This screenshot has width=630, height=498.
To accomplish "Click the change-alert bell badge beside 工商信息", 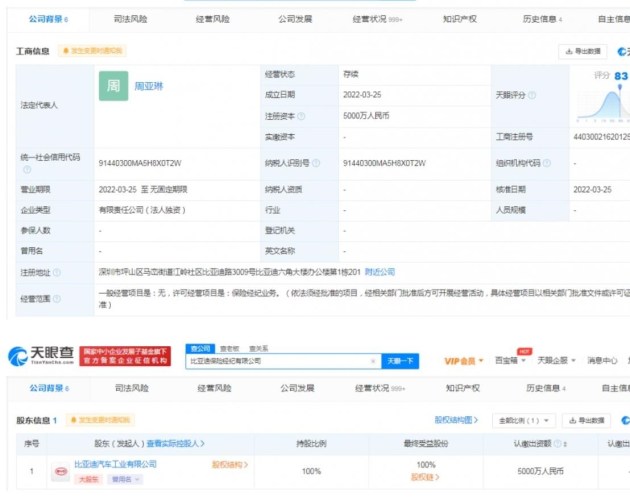I will [92, 51].
